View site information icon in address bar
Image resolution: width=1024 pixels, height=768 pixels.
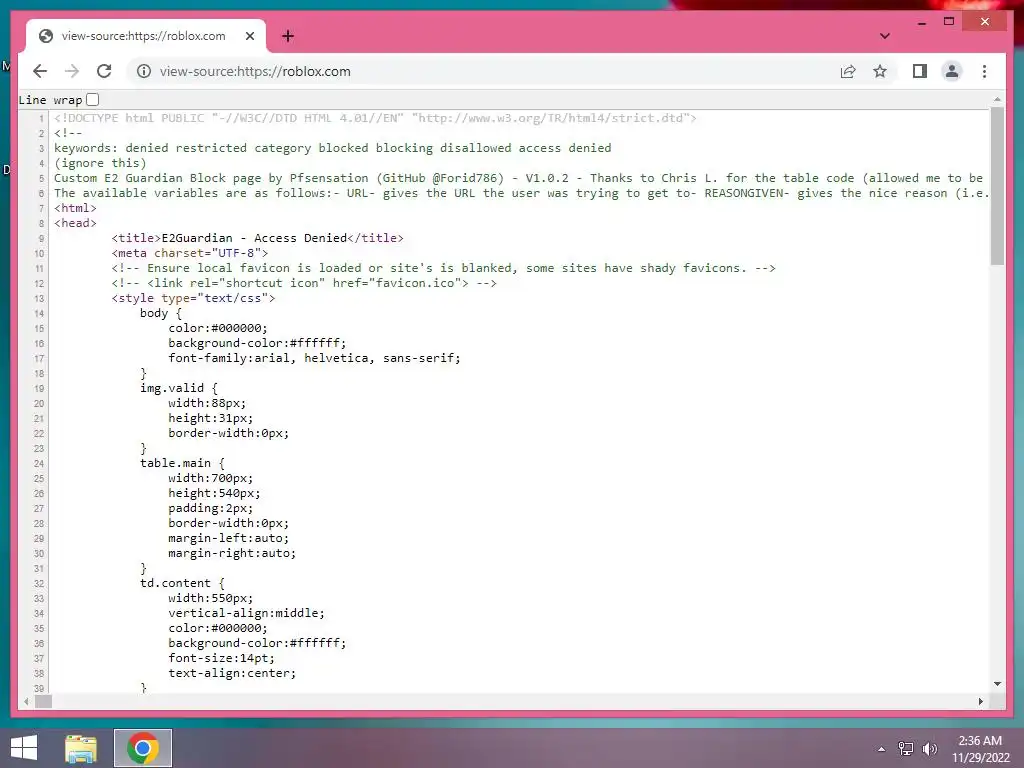pos(144,71)
